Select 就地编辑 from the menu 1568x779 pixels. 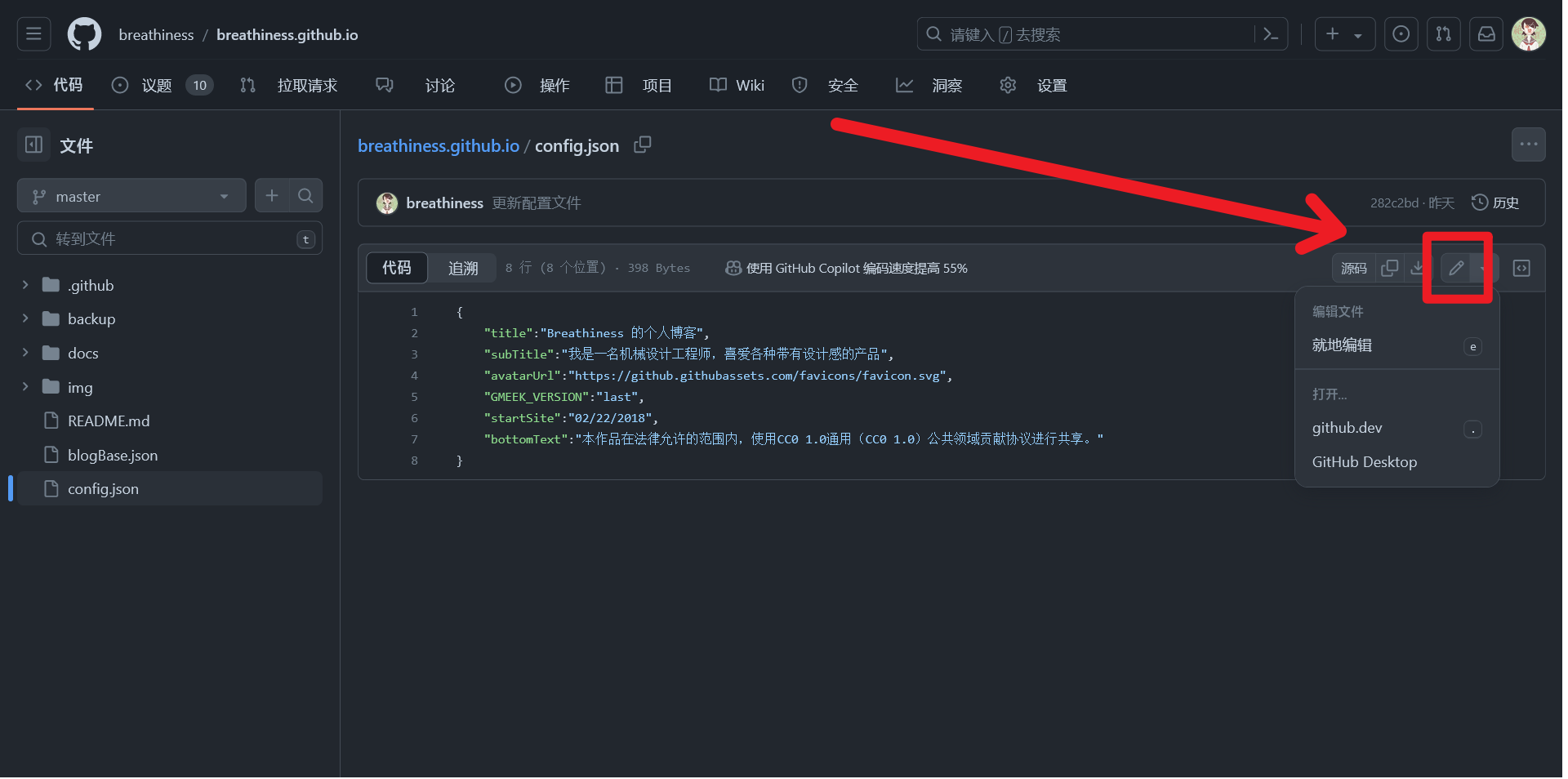pyautogui.click(x=1341, y=345)
